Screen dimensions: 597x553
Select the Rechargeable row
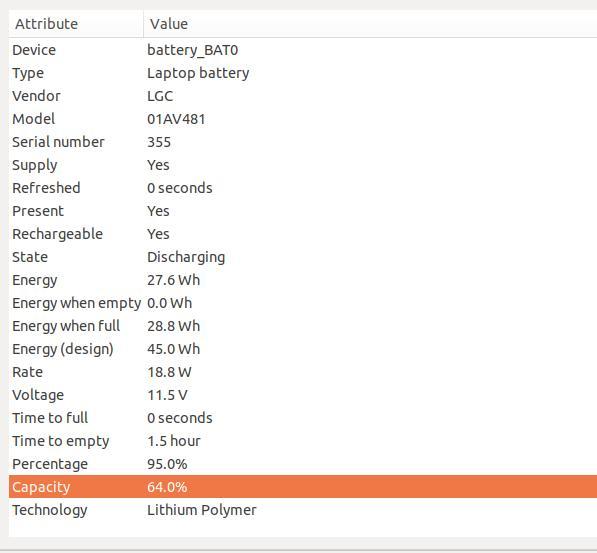tap(303, 234)
